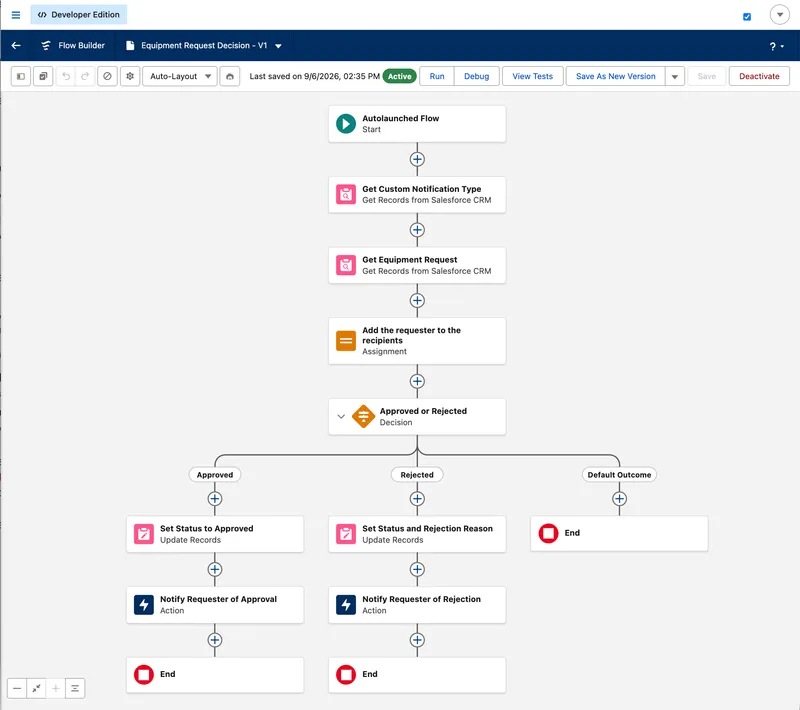Add element below Set Status to Approved

[215, 569]
